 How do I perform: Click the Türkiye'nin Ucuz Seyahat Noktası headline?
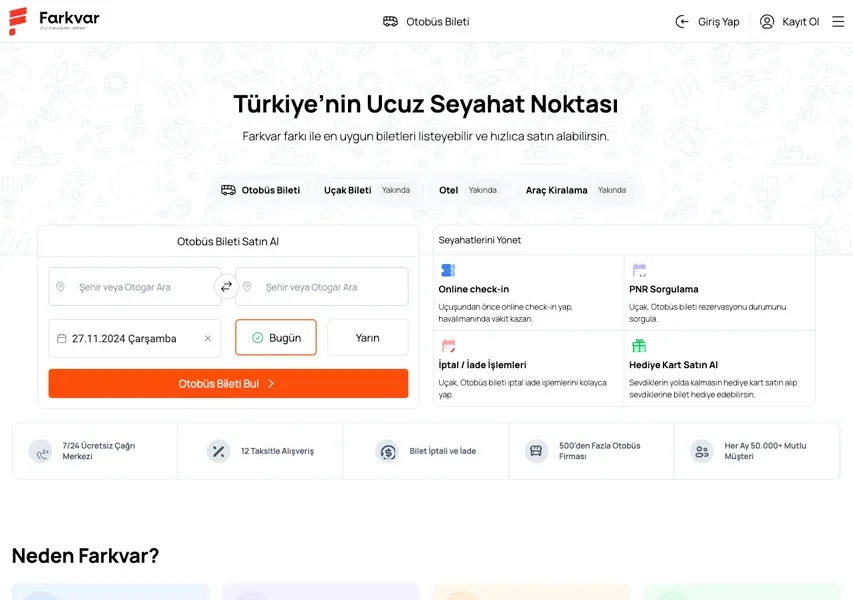pos(426,104)
